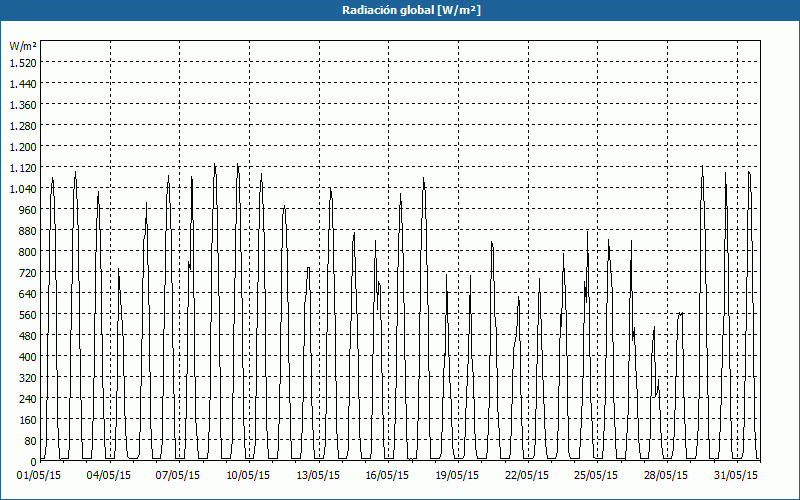This screenshot has height=500, width=800.
Task: Select the 960 y-axis tick label
Action: [x=27, y=209]
